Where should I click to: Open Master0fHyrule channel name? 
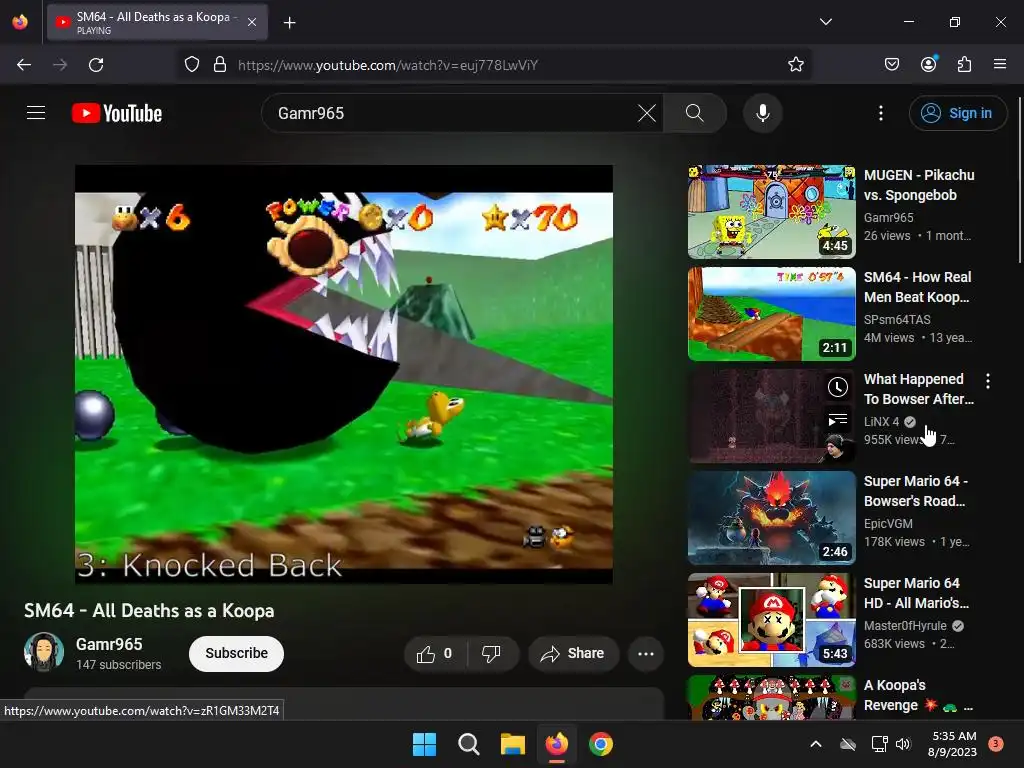click(904, 626)
